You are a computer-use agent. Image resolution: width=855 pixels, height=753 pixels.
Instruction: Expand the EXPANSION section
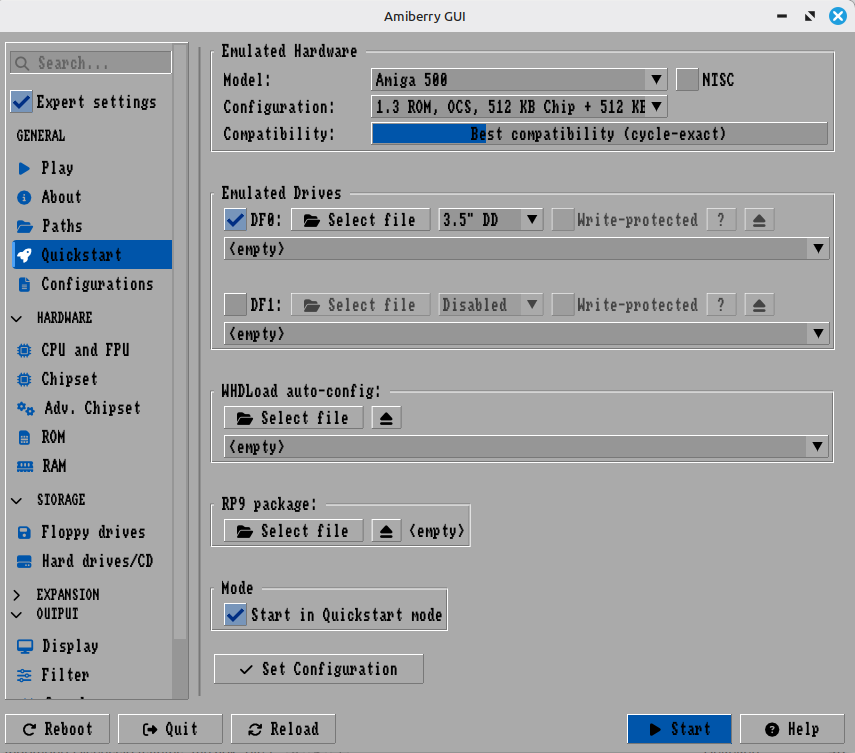(17, 594)
